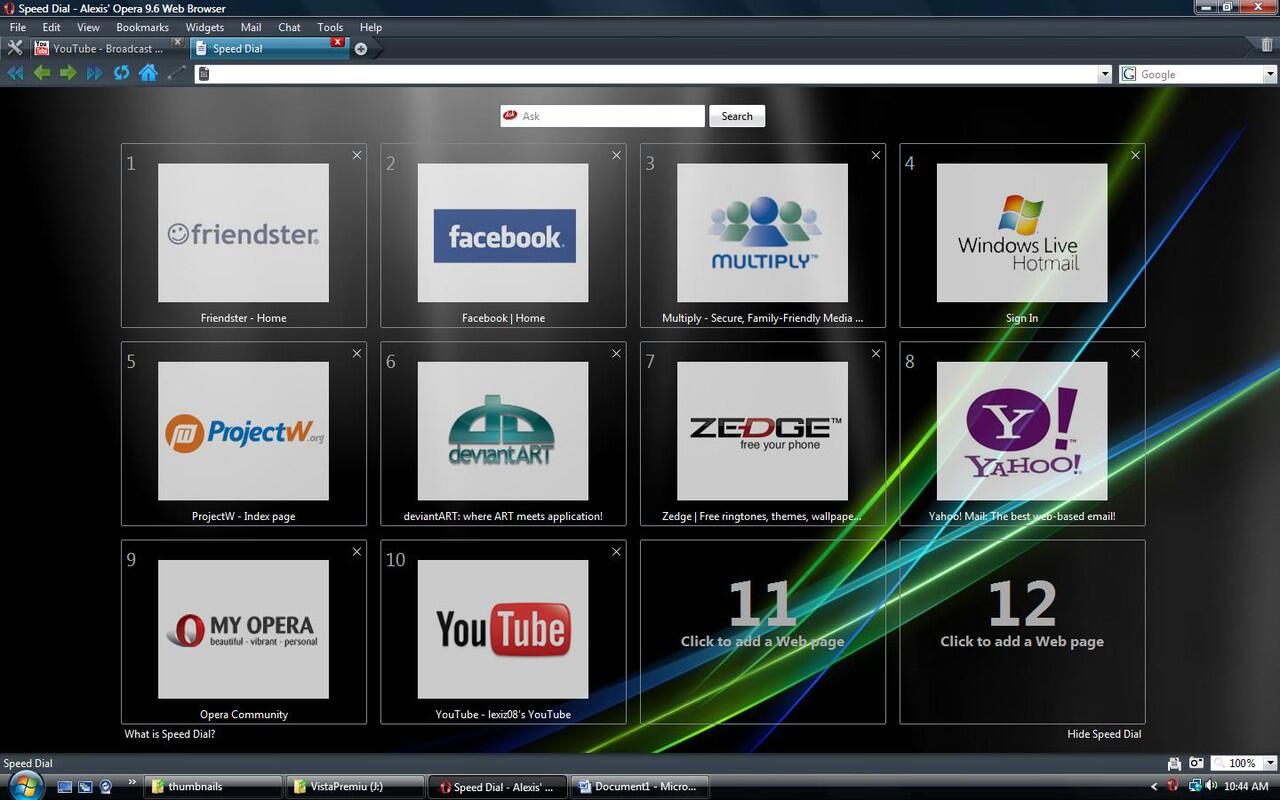
Task: Remove the Hotmail Sign In speed dial
Action: coord(1135,155)
